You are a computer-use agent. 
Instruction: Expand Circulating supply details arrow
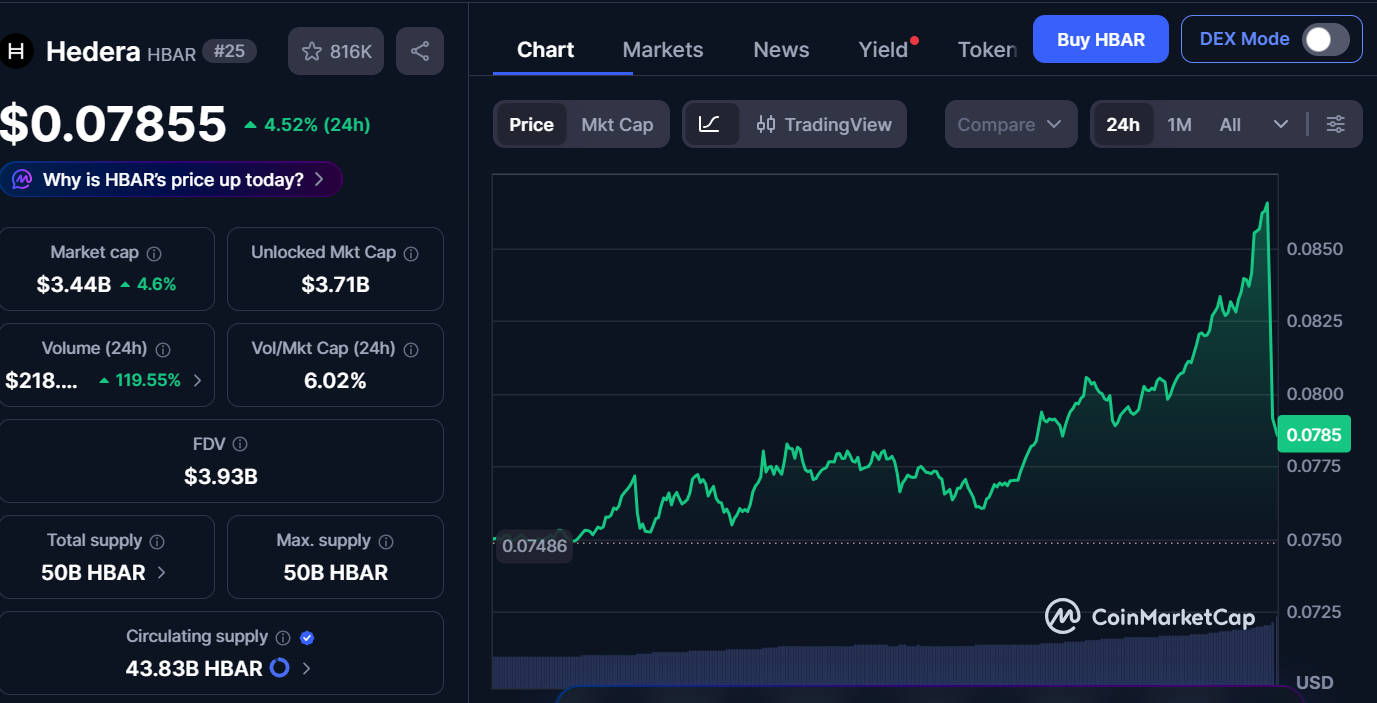[x=306, y=668]
